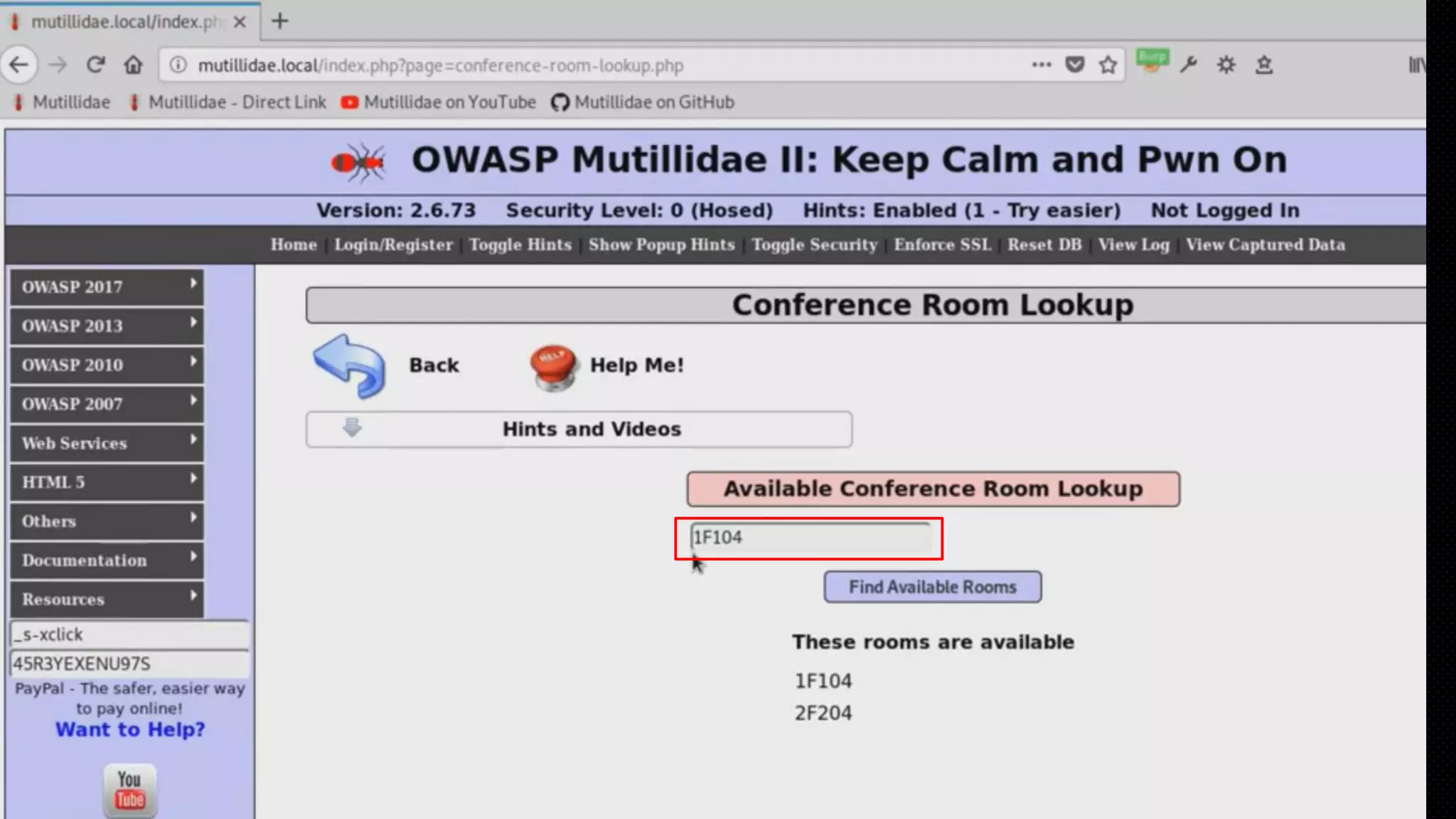Toggle Hints in the top menu

[x=520, y=245]
